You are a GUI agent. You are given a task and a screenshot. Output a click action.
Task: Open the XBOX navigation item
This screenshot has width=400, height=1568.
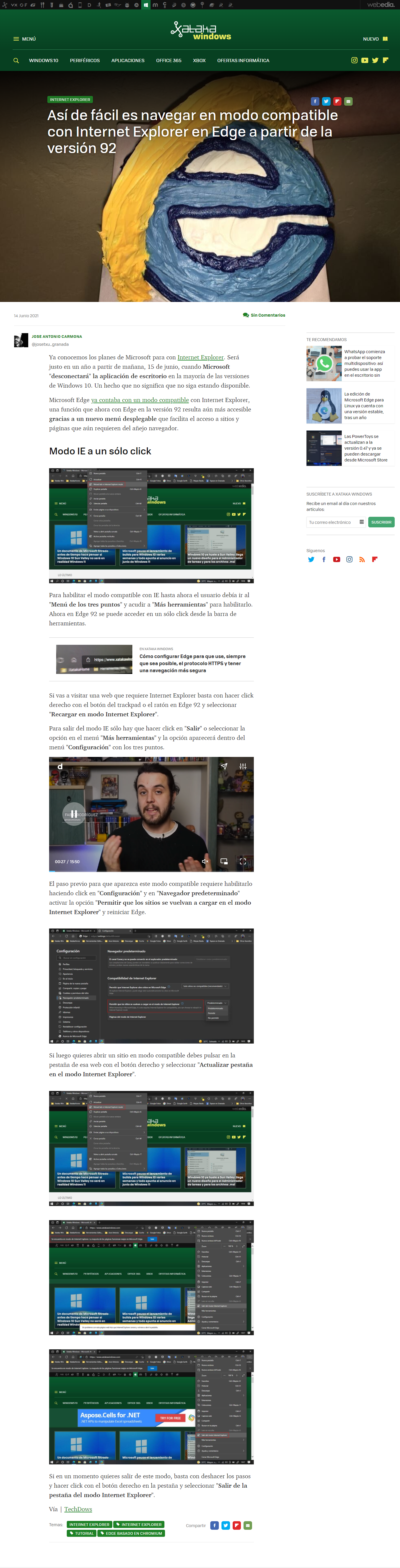[199, 60]
